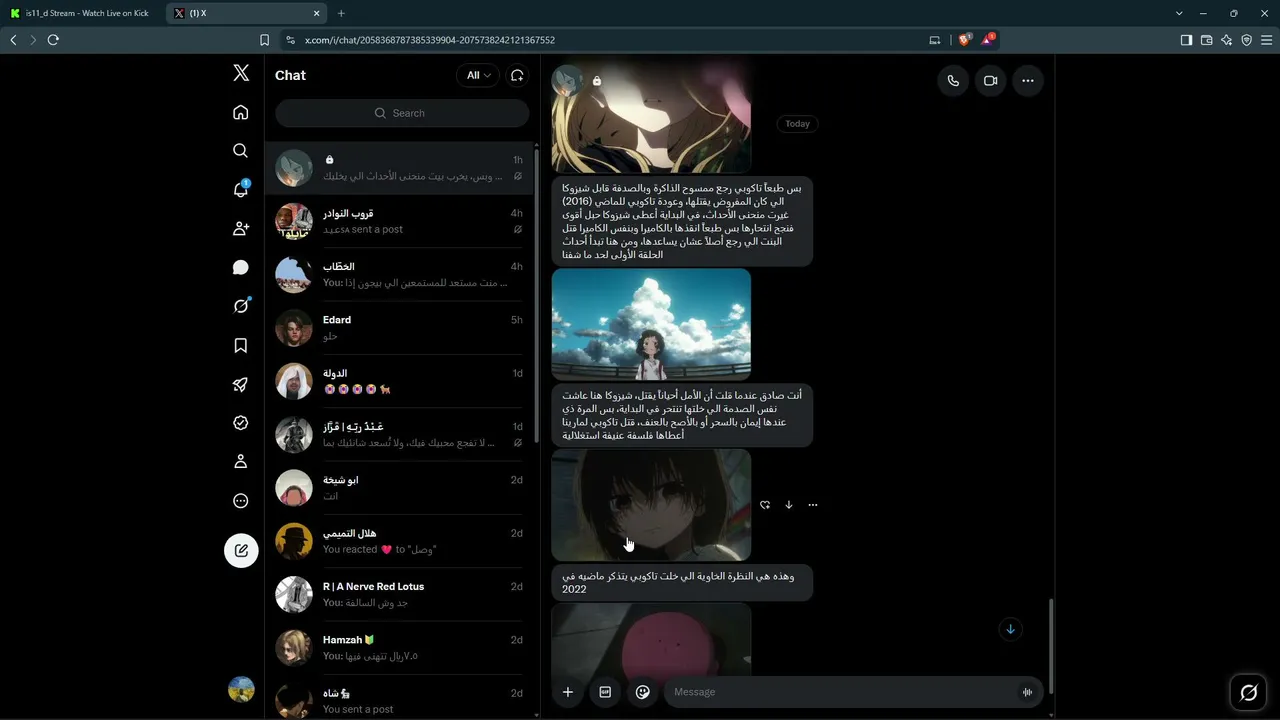Open Bookmarks in the X sidebar
Viewport: 1280px width, 720px height.
[x=241, y=345]
